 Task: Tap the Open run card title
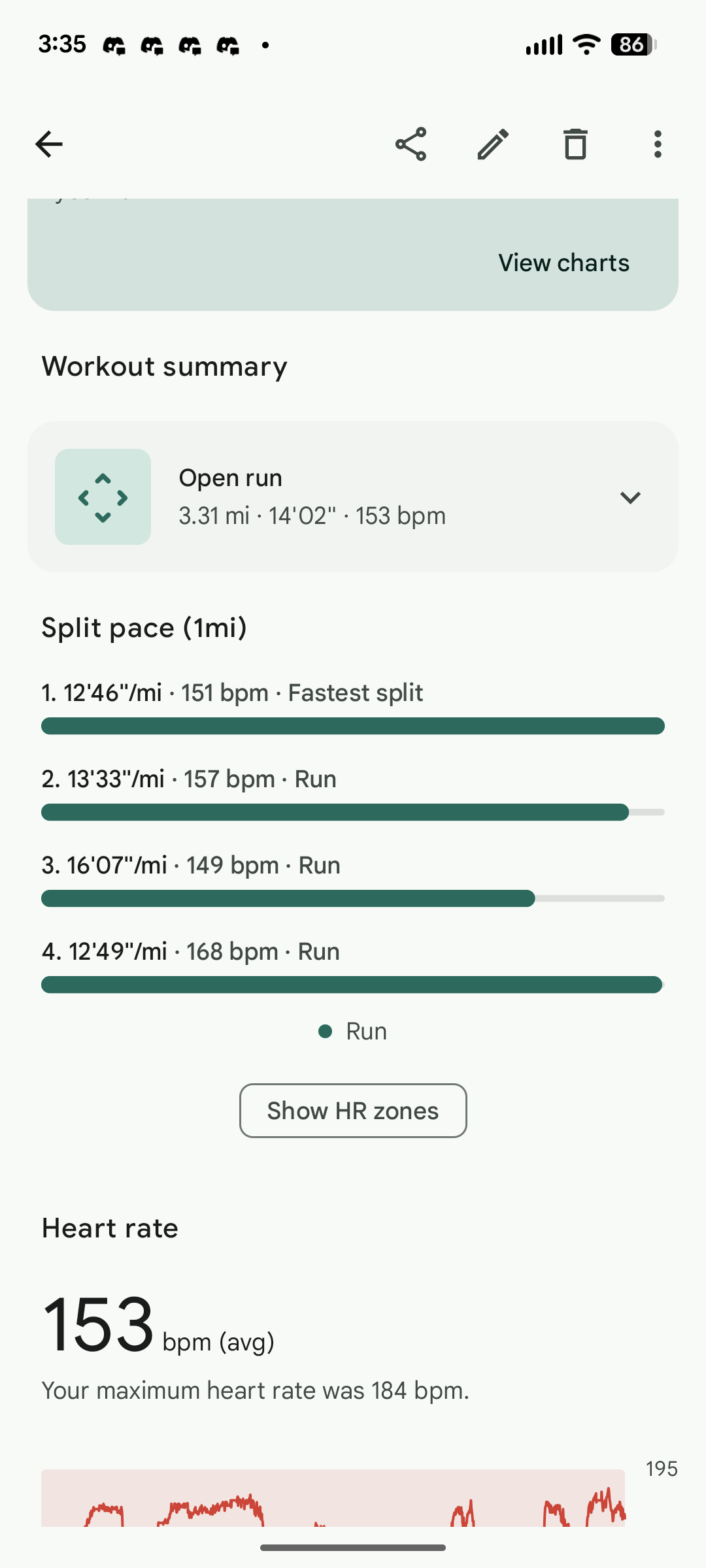click(x=231, y=478)
